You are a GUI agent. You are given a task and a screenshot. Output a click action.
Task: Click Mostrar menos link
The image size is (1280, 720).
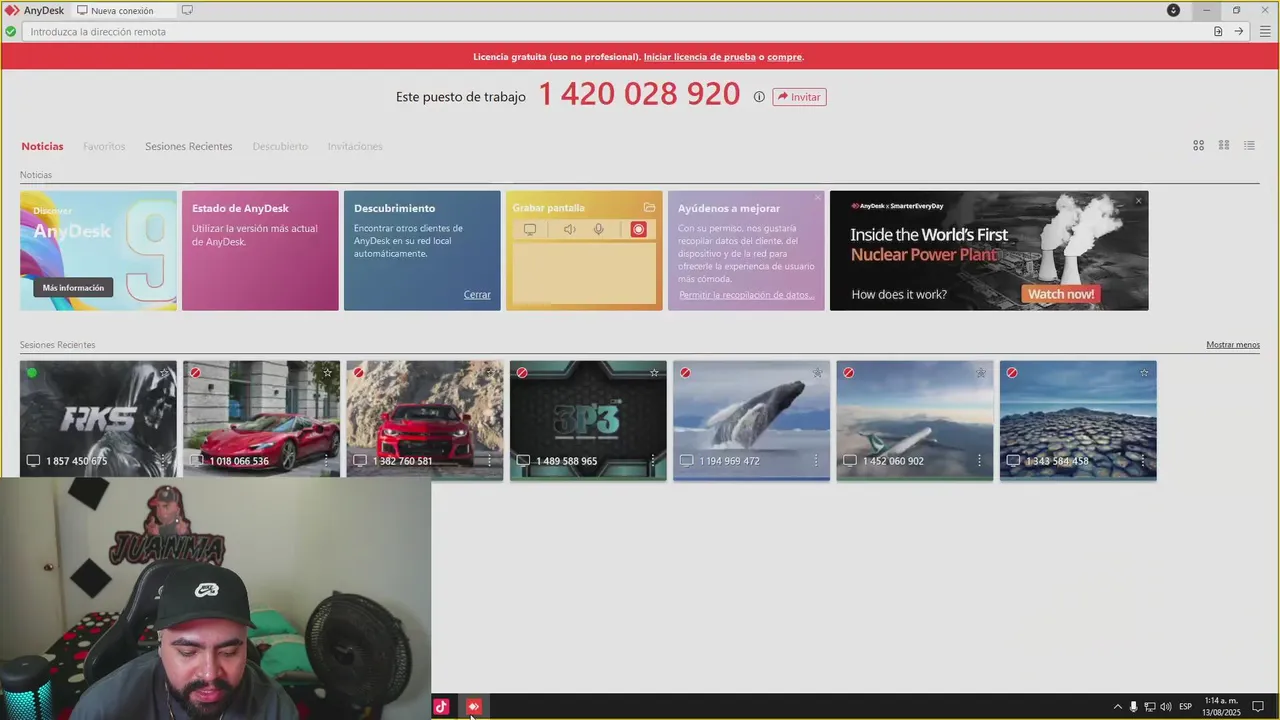pos(1233,344)
